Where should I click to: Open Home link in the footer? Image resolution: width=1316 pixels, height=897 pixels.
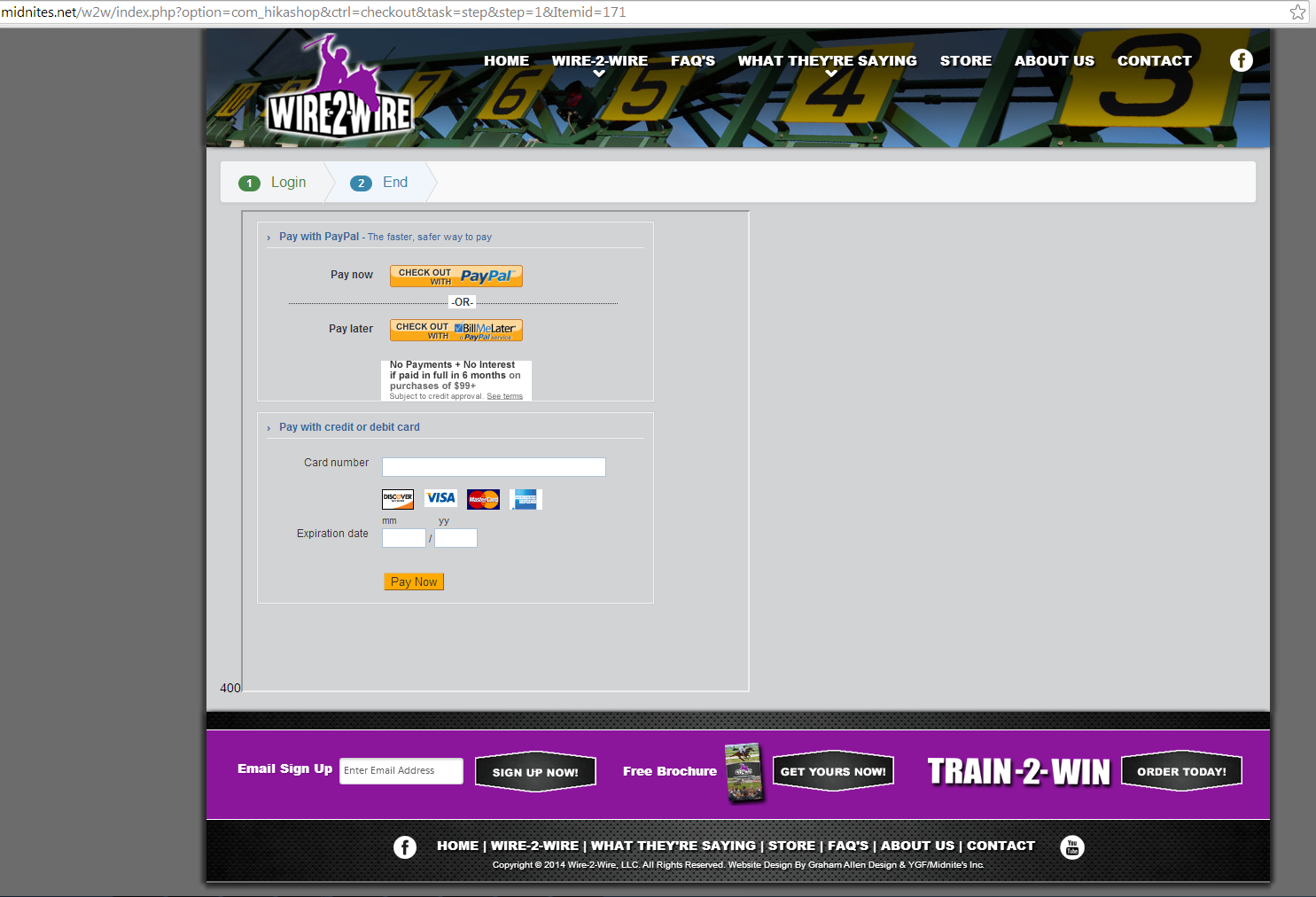coord(457,846)
